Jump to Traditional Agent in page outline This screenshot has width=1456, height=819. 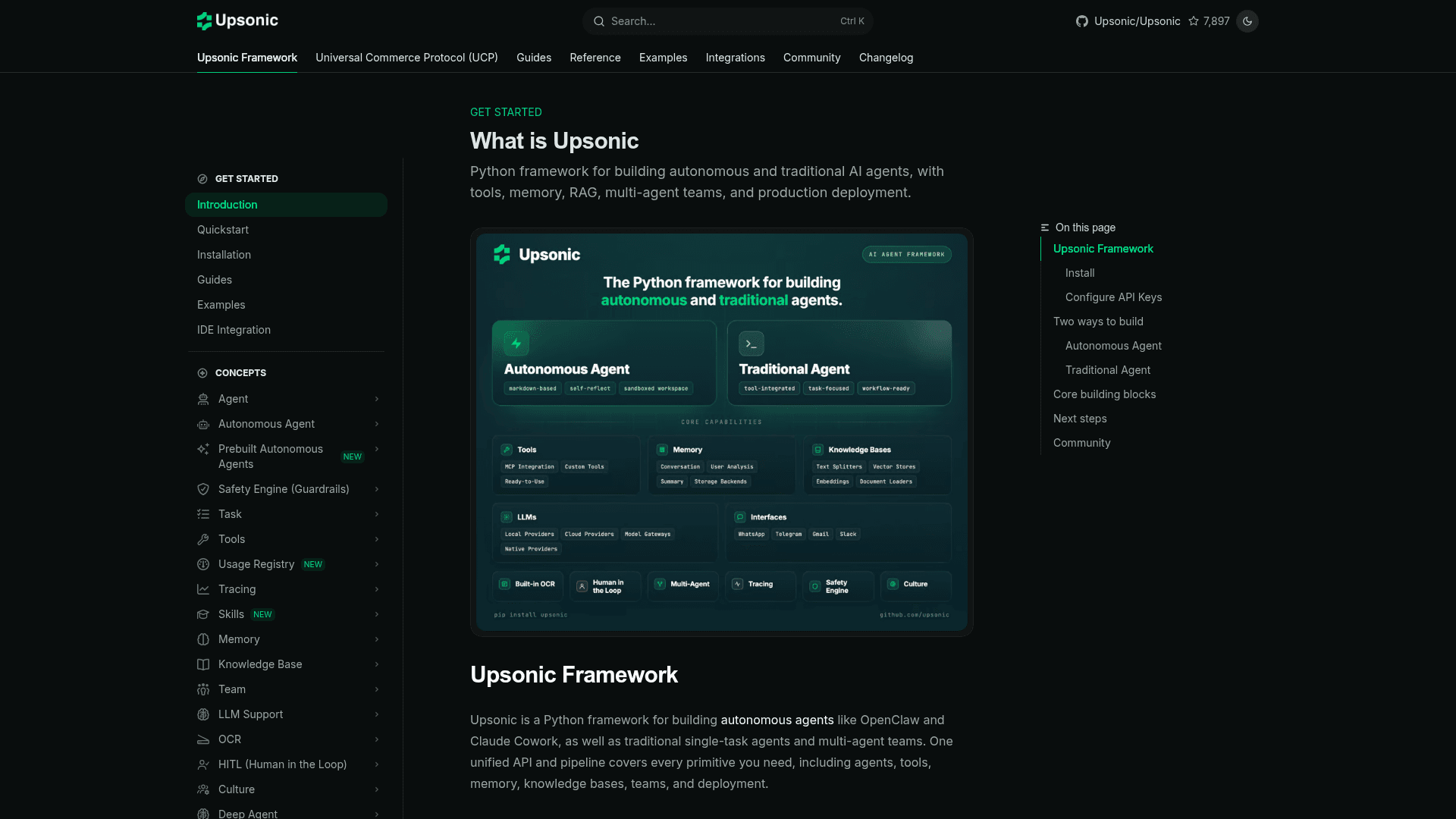point(1108,370)
